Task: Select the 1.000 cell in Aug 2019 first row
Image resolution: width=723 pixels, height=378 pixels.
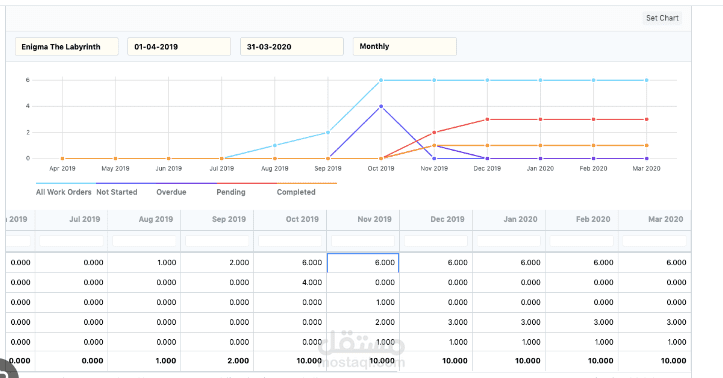Action: pyautogui.click(x=144, y=262)
